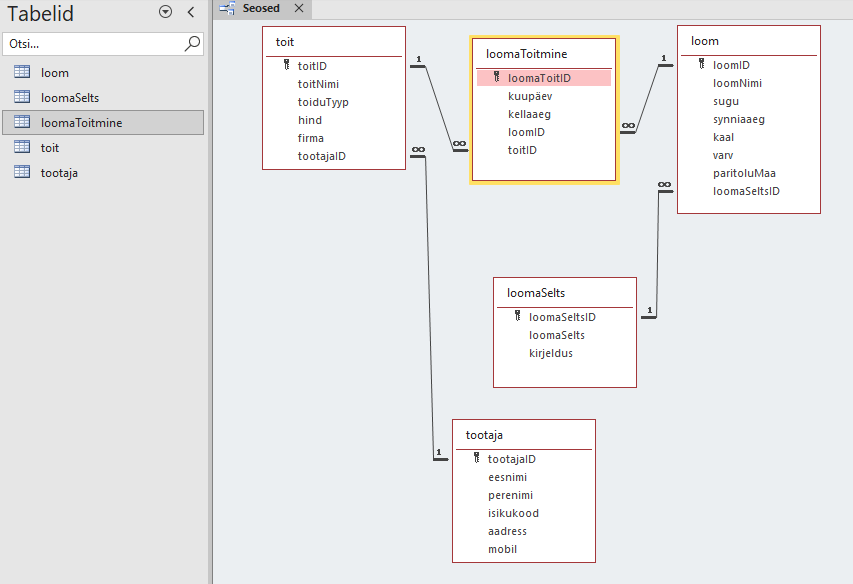Select isikukood field in tootaja table

pyautogui.click(x=513, y=513)
